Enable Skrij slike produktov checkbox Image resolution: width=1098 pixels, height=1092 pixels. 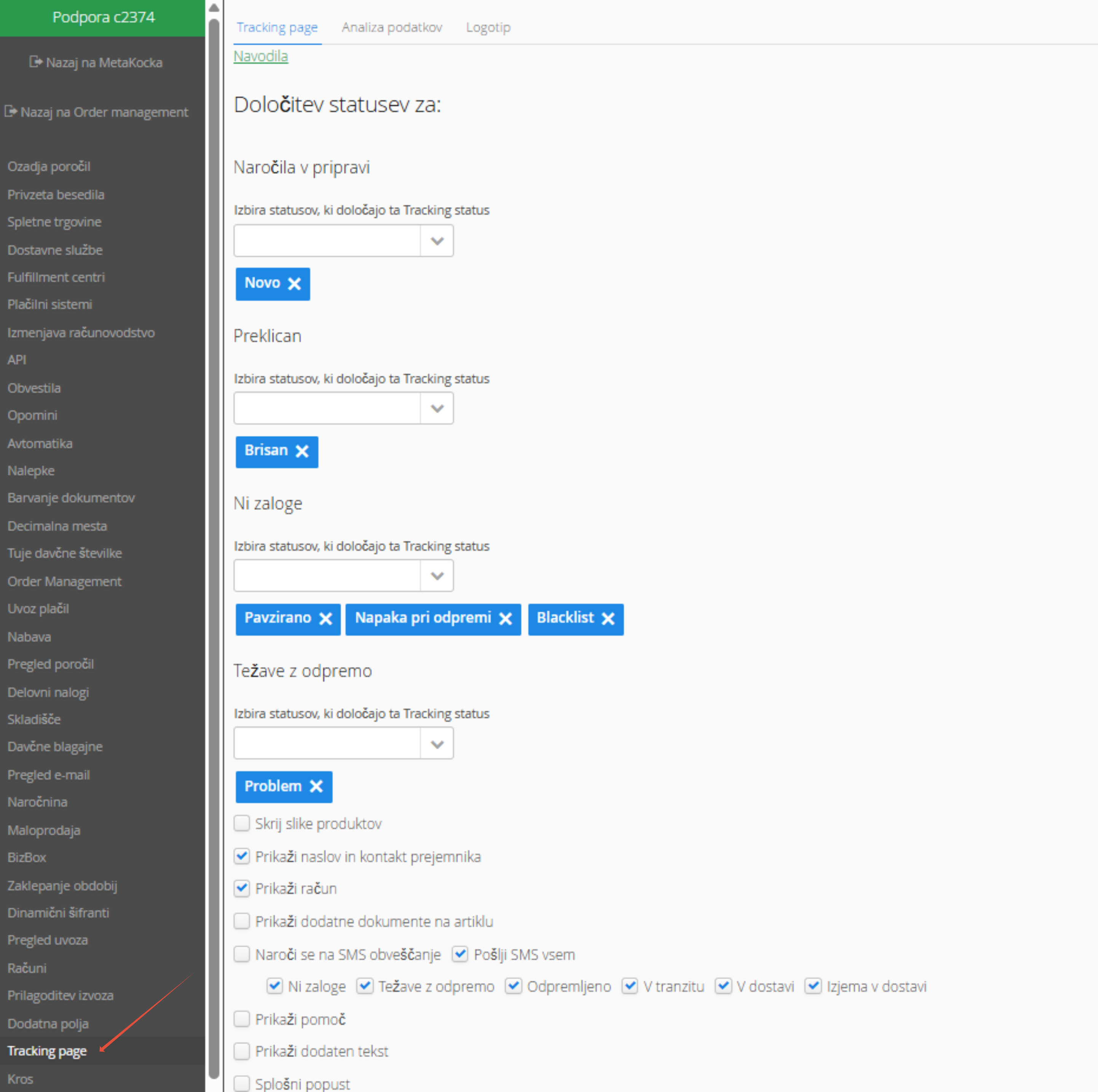coord(241,823)
